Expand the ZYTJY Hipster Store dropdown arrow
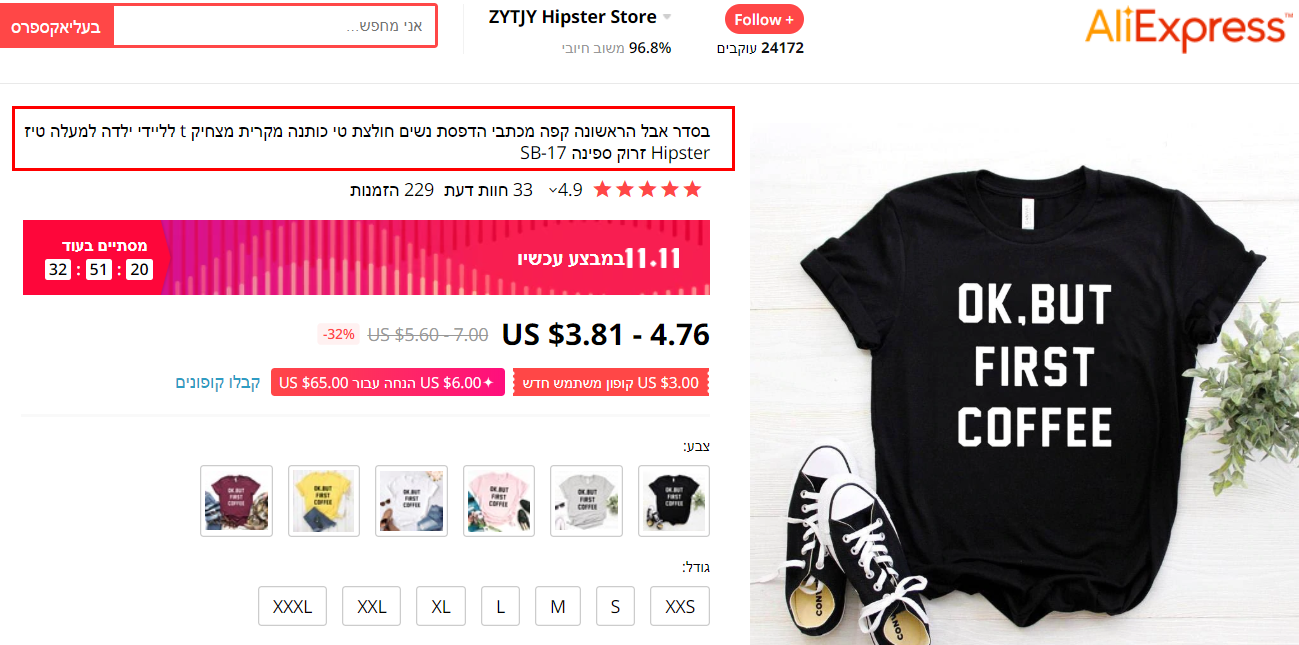 coord(668,18)
